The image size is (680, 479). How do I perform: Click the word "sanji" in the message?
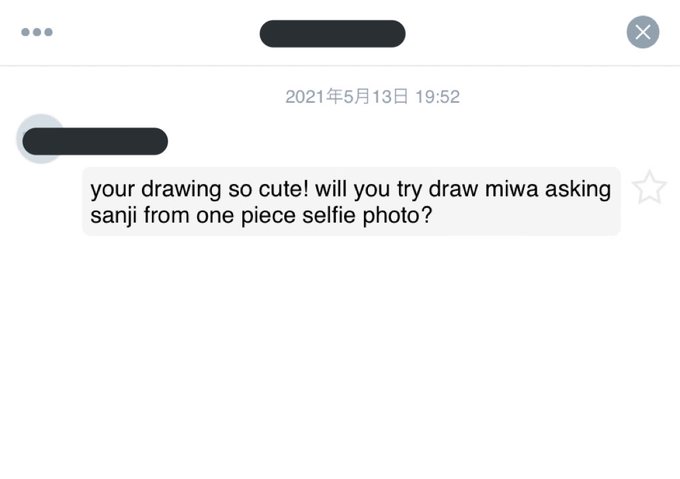[115, 216]
